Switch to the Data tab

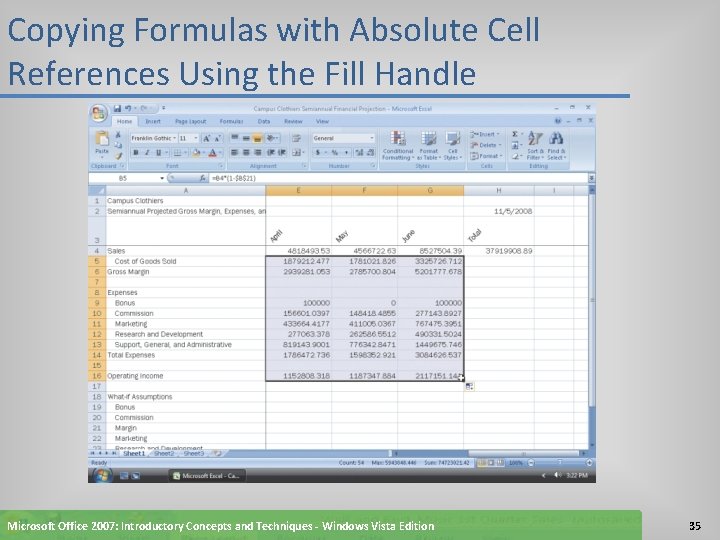[x=264, y=121]
